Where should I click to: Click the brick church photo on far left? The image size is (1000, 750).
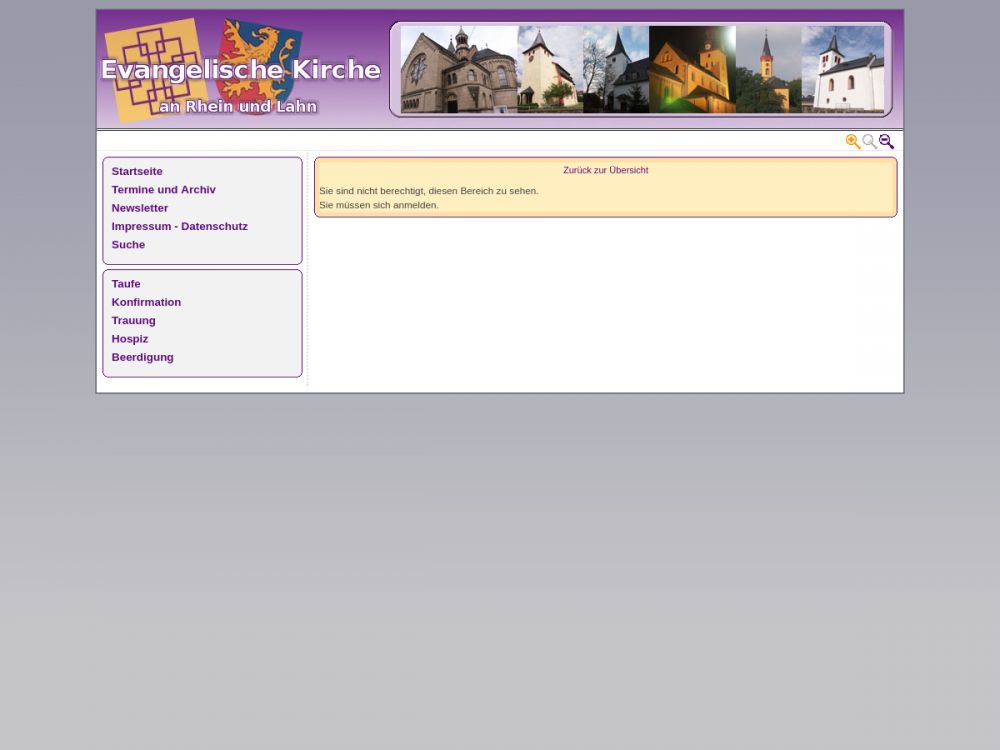pos(458,70)
